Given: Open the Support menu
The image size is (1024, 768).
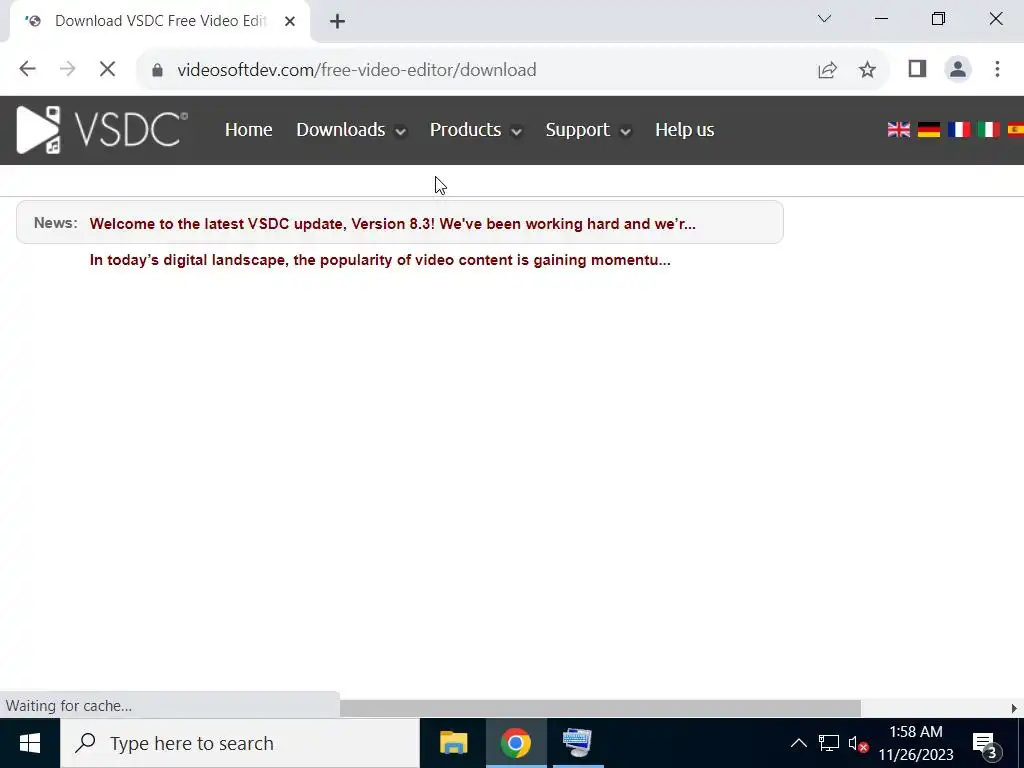Looking at the screenshot, I should 577,129.
